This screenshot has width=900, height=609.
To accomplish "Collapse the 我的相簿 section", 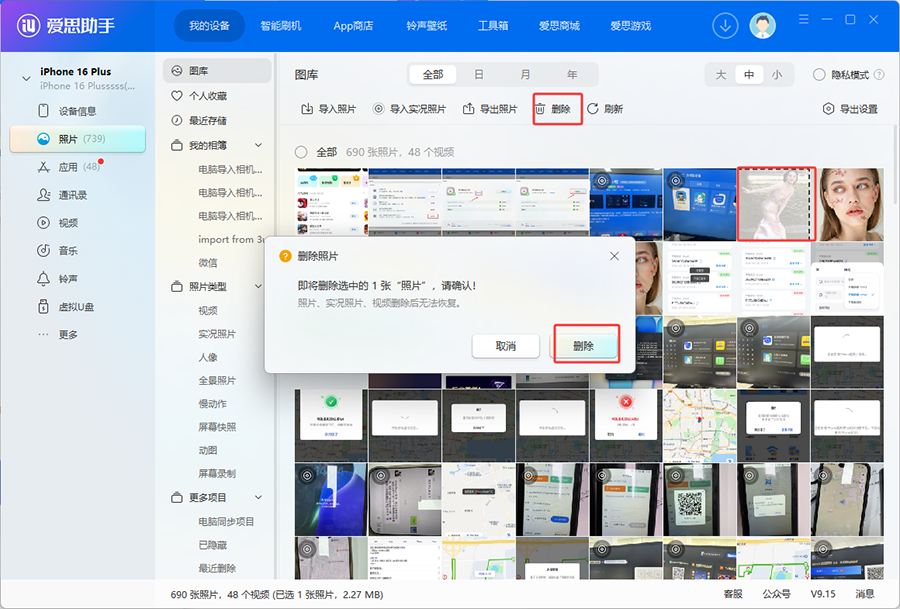I will point(259,145).
